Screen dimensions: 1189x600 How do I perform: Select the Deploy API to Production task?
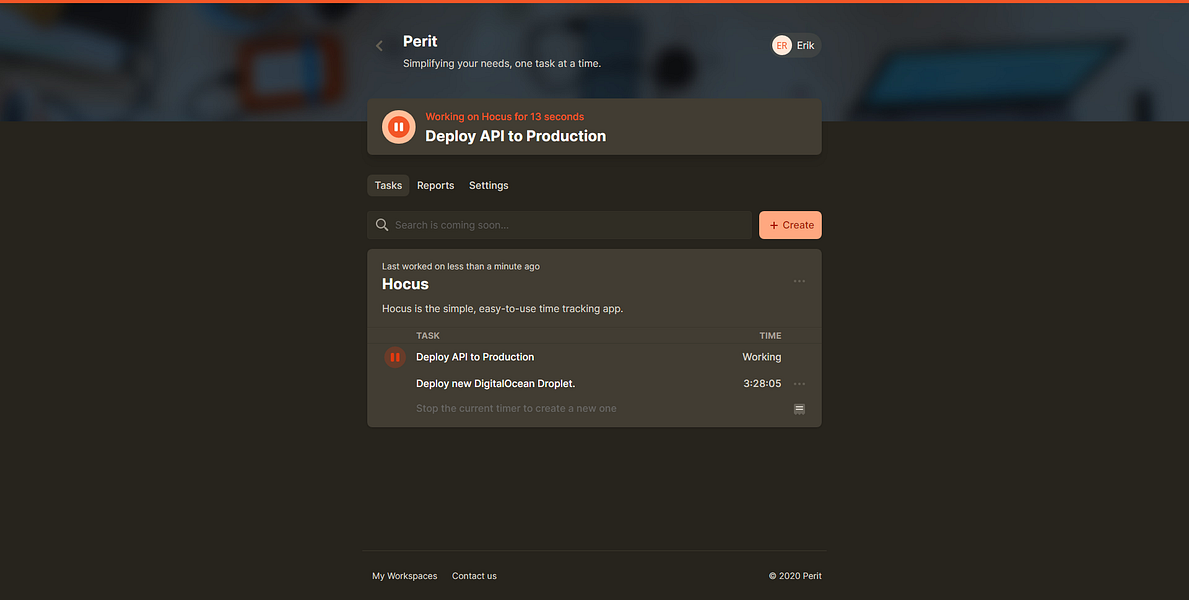pos(475,357)
